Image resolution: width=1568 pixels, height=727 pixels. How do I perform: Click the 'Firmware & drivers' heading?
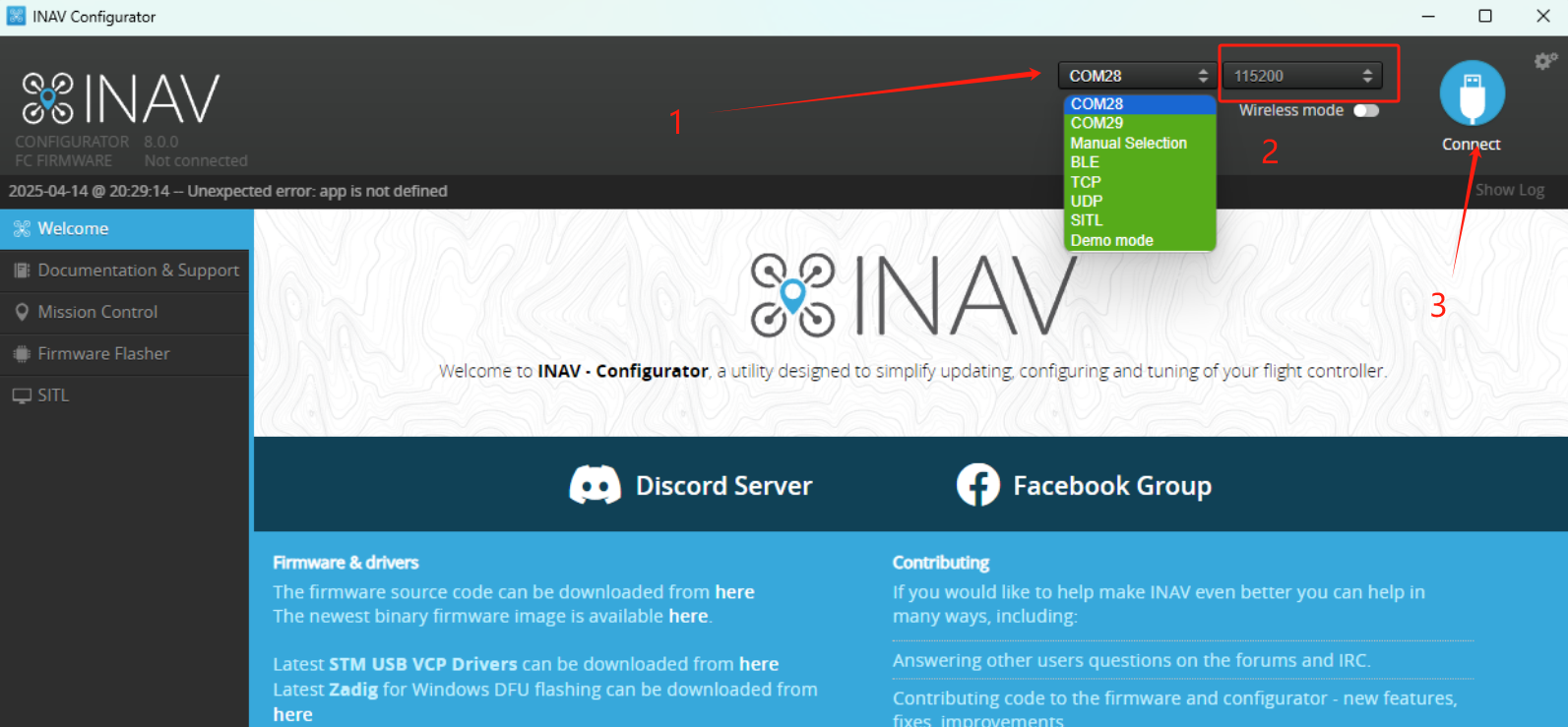(x=345, y=563)
